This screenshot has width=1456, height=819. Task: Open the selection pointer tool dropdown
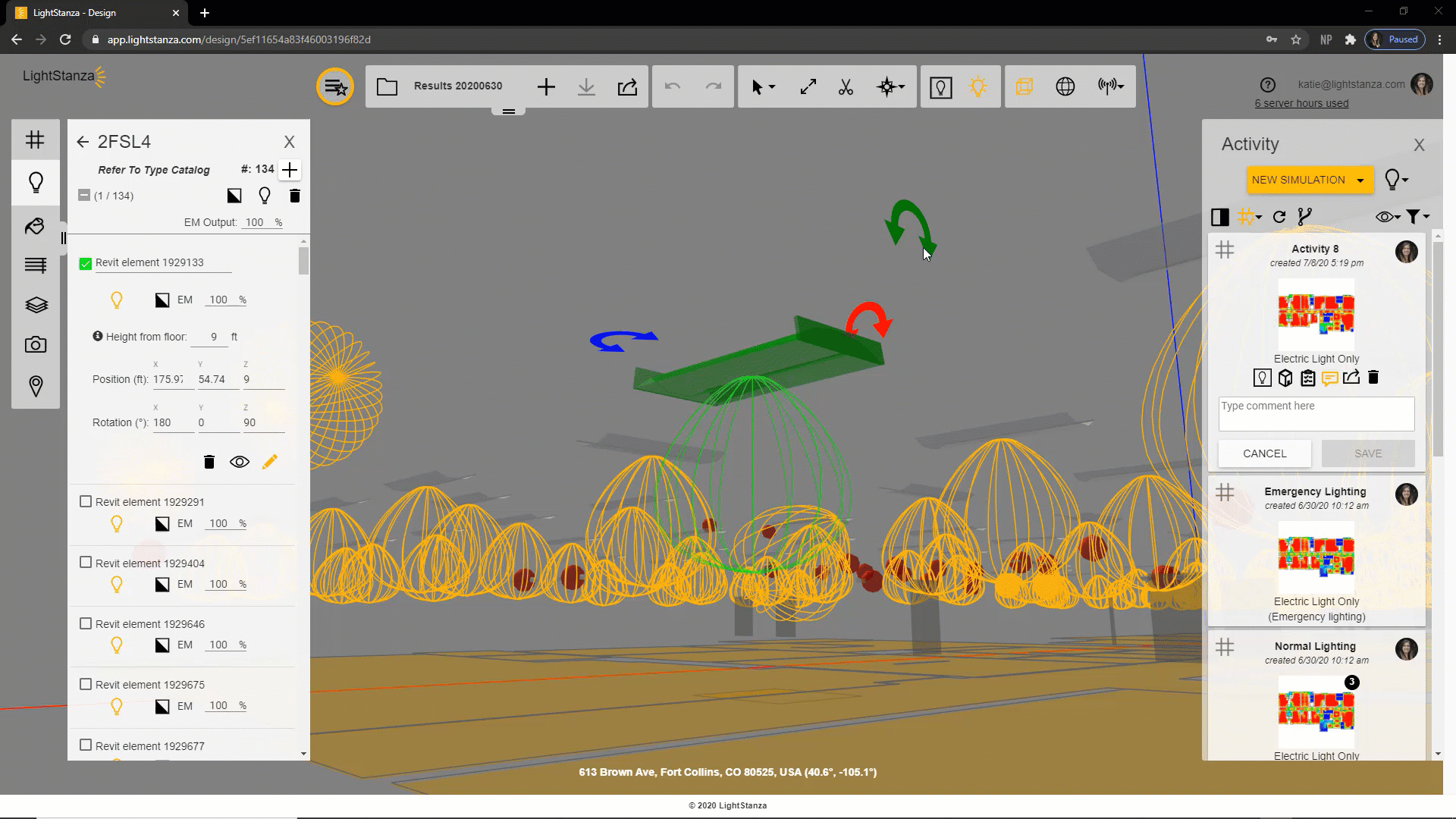pyautogui.click(x=763, y=87)
